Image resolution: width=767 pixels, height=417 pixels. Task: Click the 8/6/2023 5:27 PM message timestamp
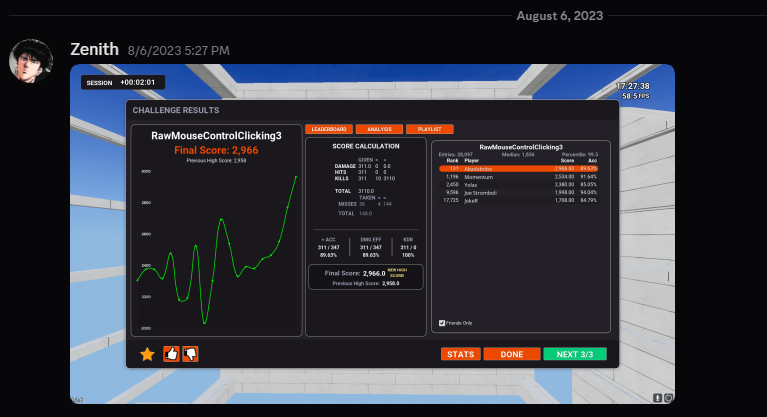pyautogui.click(x=179, y=50)
